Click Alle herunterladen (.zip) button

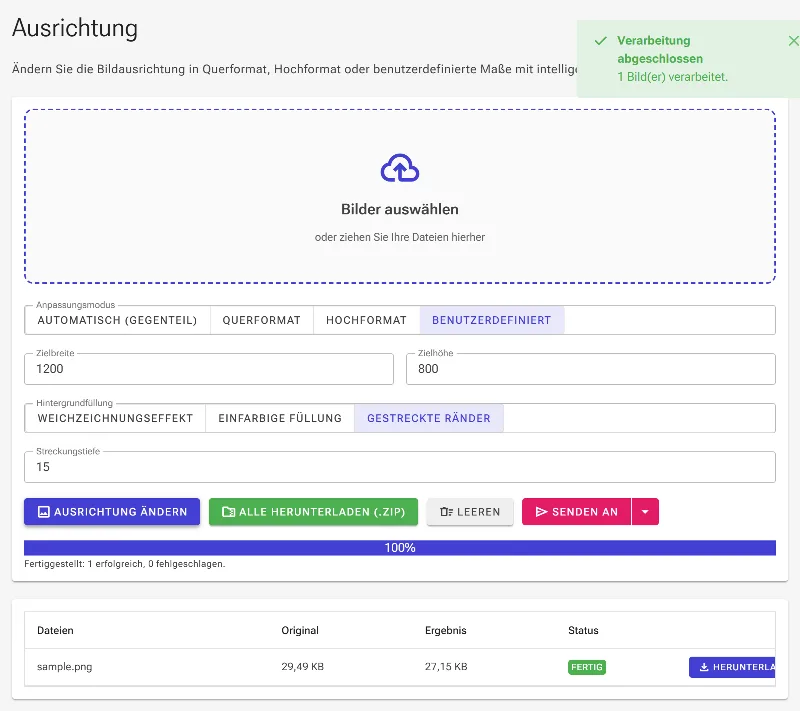tap(313, 512)
